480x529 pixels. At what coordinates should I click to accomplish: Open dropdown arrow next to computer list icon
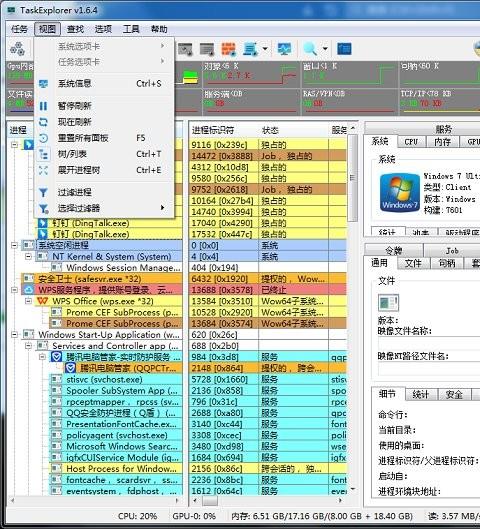click(265, 49)
